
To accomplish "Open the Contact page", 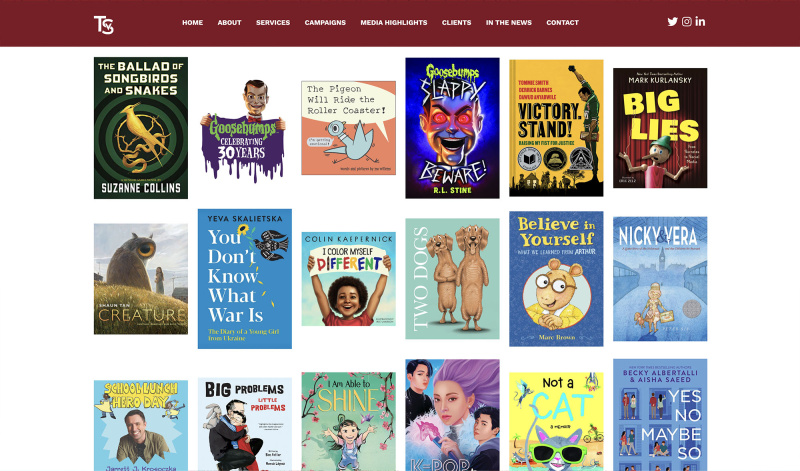I will 562,22.
